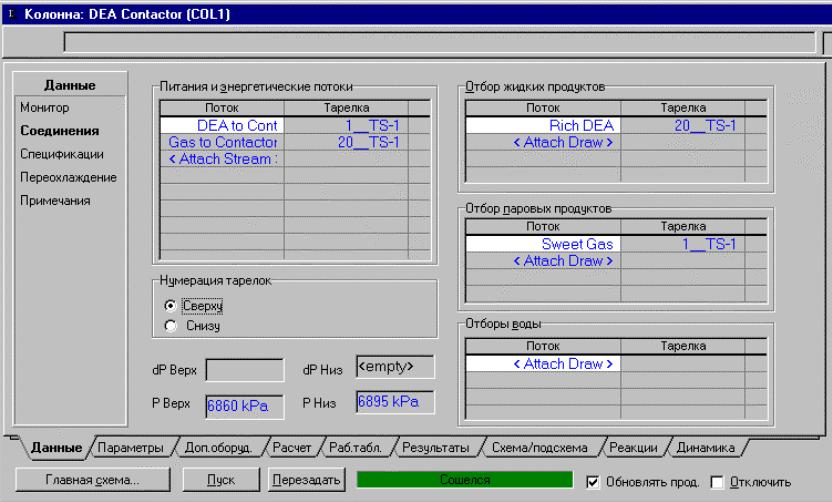Enable the Обновлять прод. checkbox

click(x=593, y=482)
